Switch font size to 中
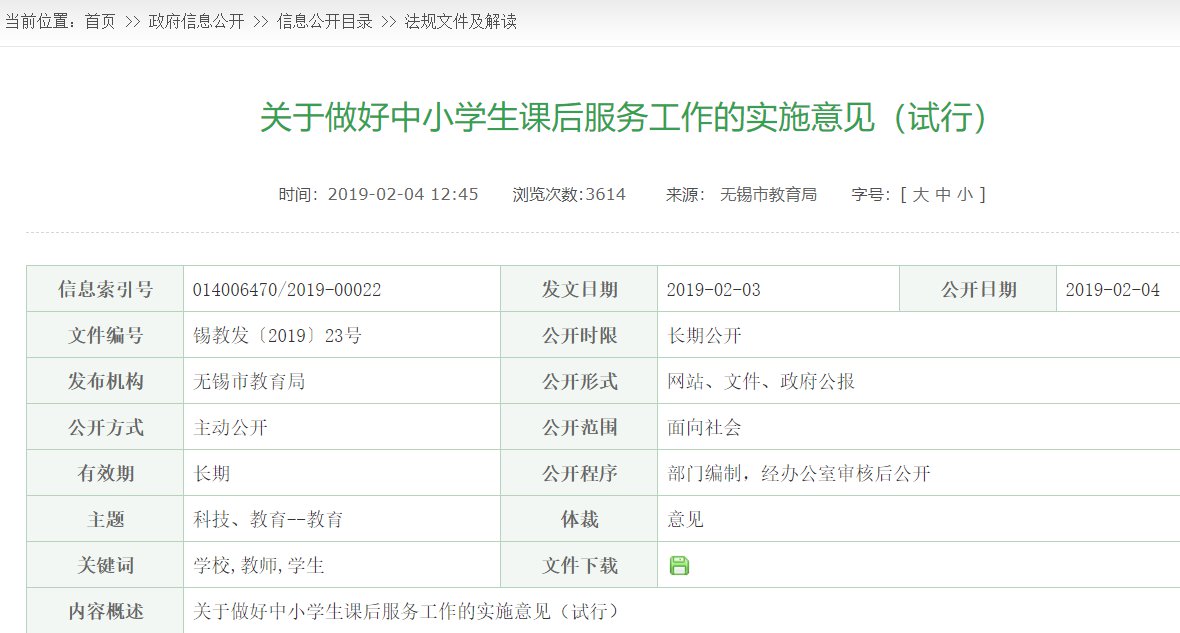Viewport: 1180px width, 633px height. tap(943, 194)
